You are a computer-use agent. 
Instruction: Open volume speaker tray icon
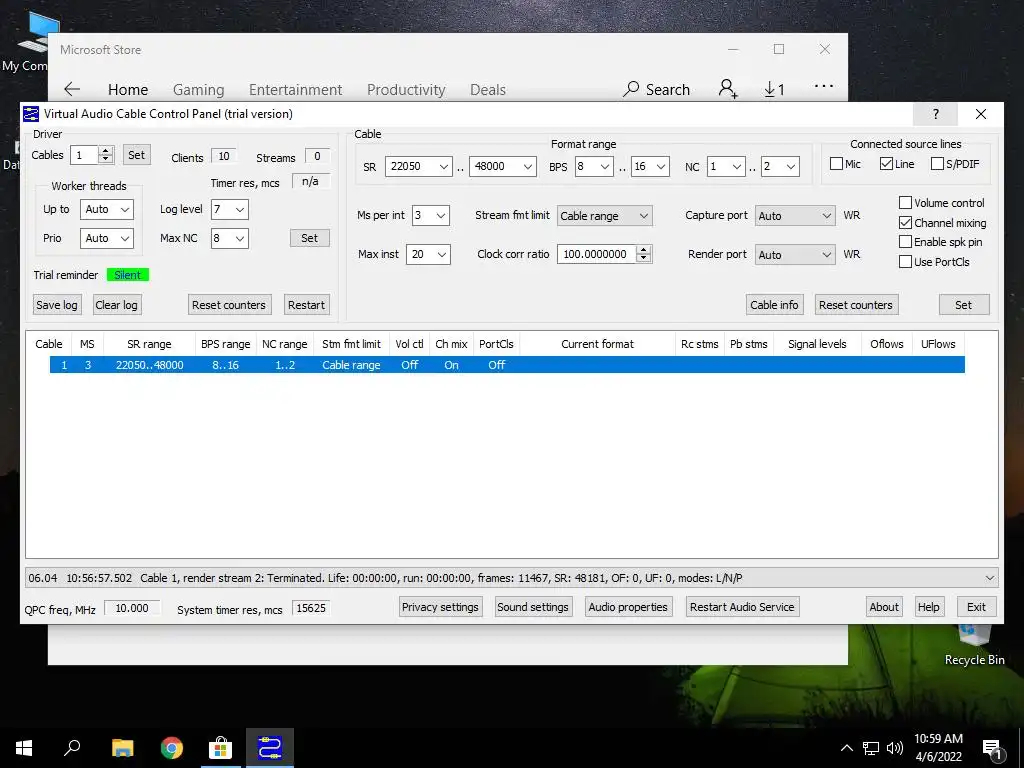pos(895,748)
